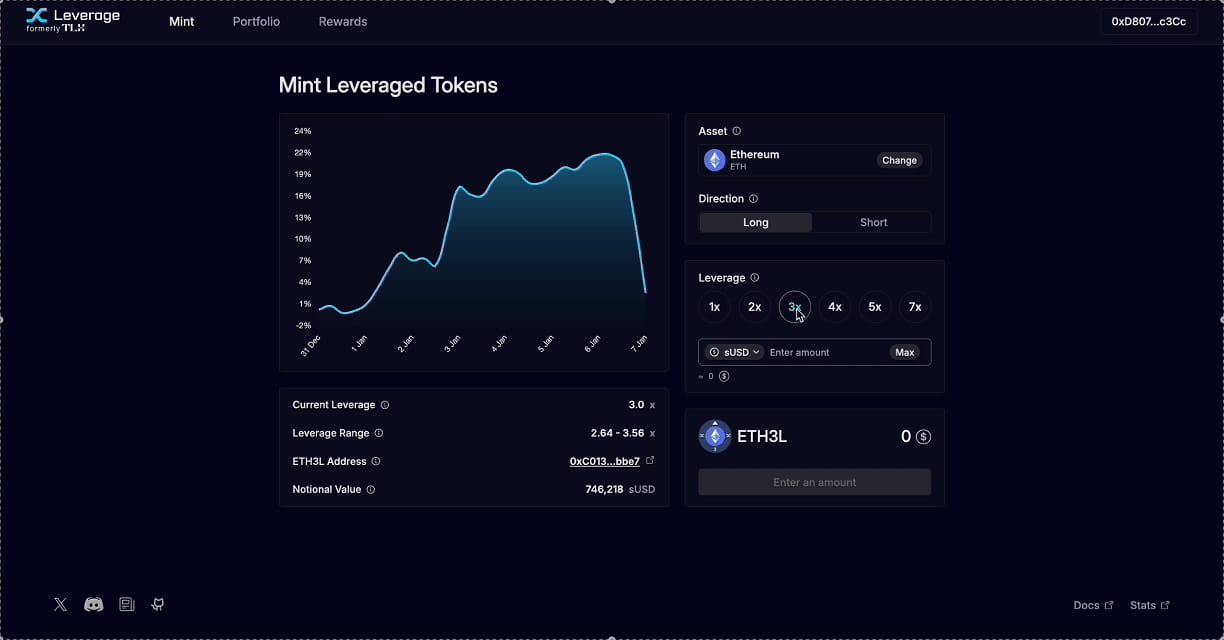Open the Discord icon in footer
The image size is (1224, 640).
click(x=94, y=604)
